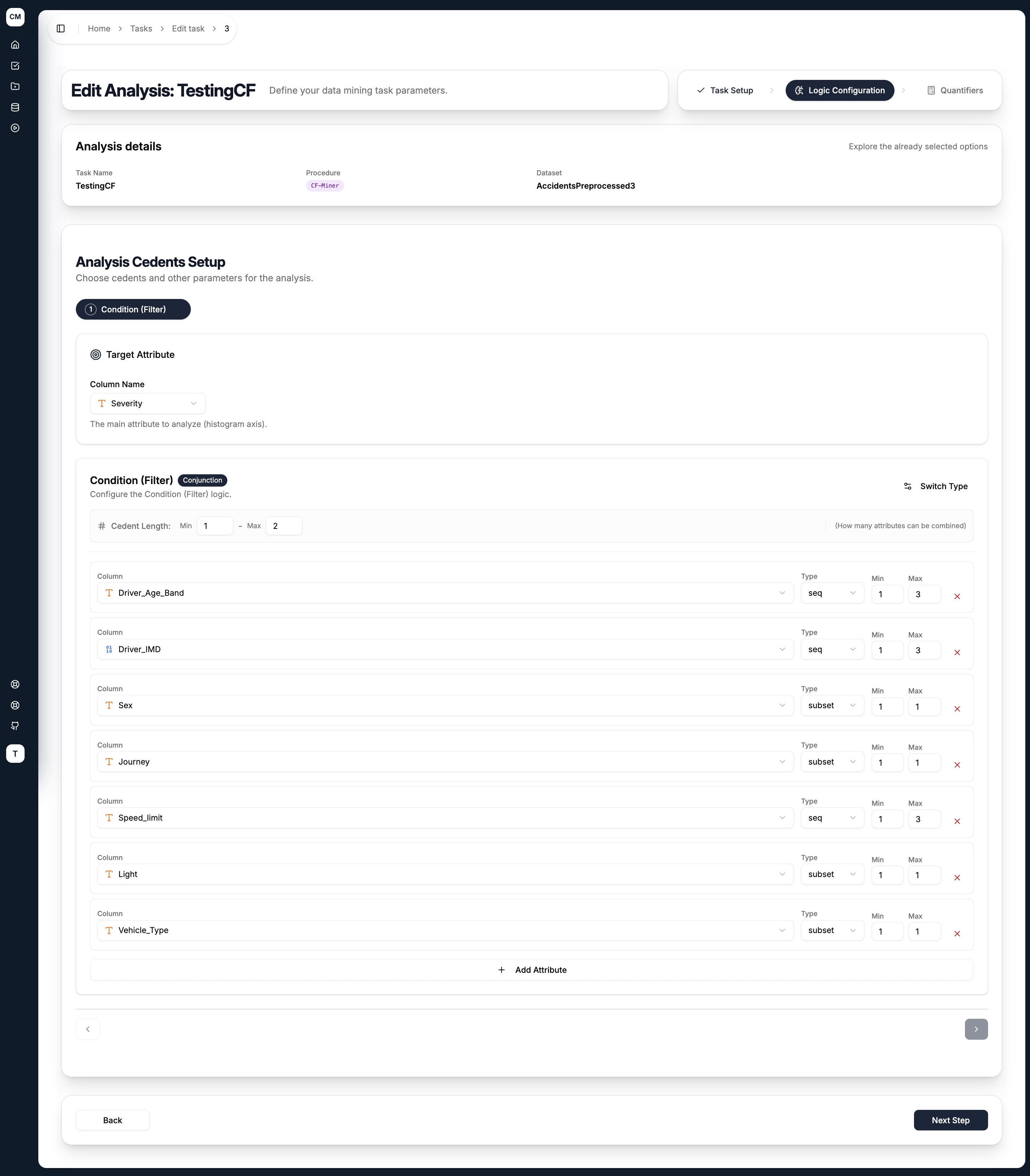Click Add Attribute button

coord(532,970)
